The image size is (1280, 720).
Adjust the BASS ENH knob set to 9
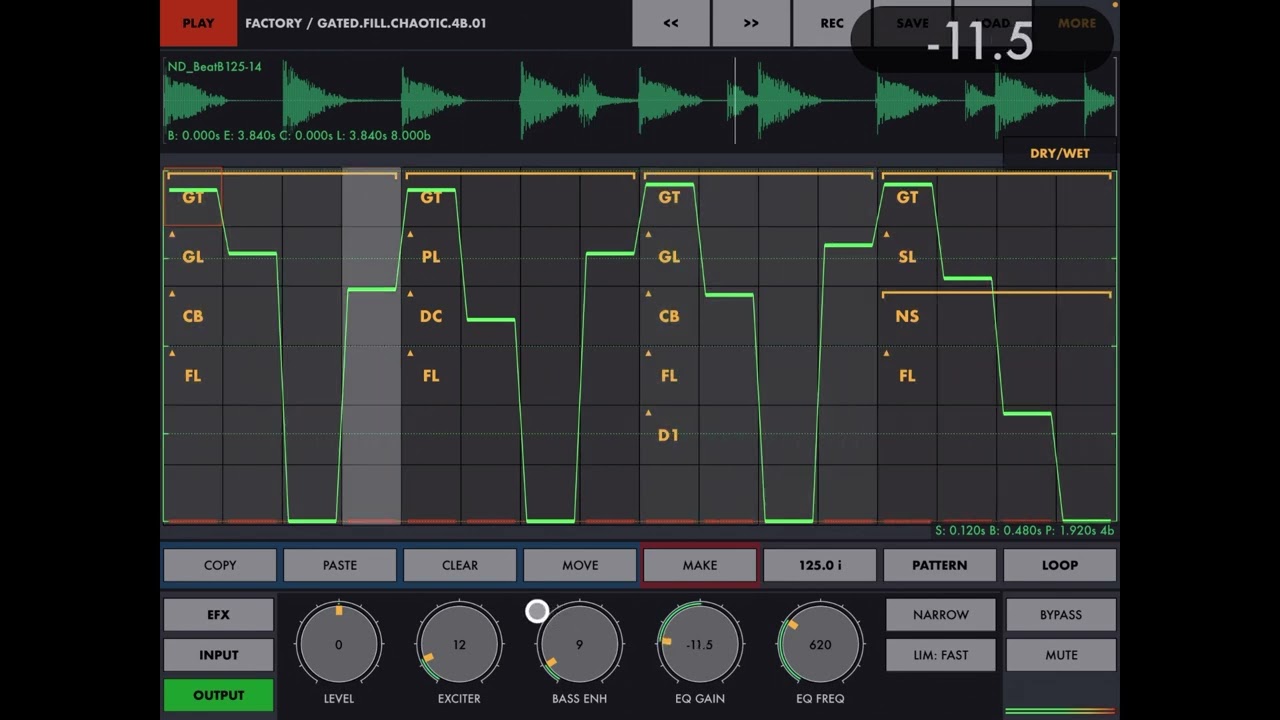(579, 644)
